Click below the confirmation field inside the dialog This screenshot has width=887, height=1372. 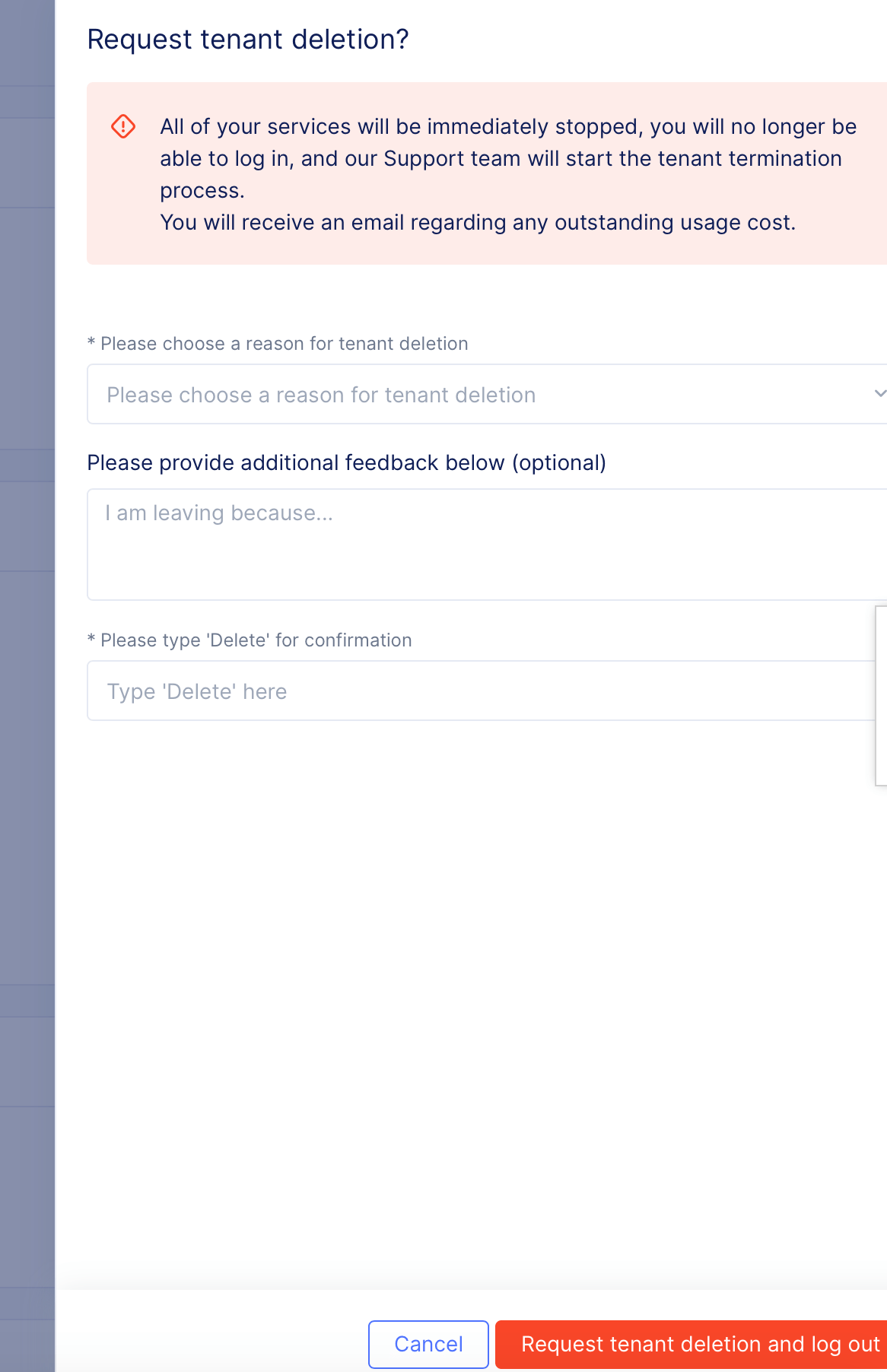pyautogui.click(x=456, y=837)
